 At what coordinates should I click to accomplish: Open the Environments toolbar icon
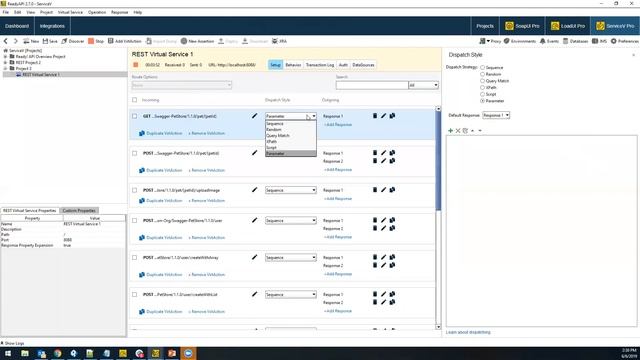(x=520, y=41)
